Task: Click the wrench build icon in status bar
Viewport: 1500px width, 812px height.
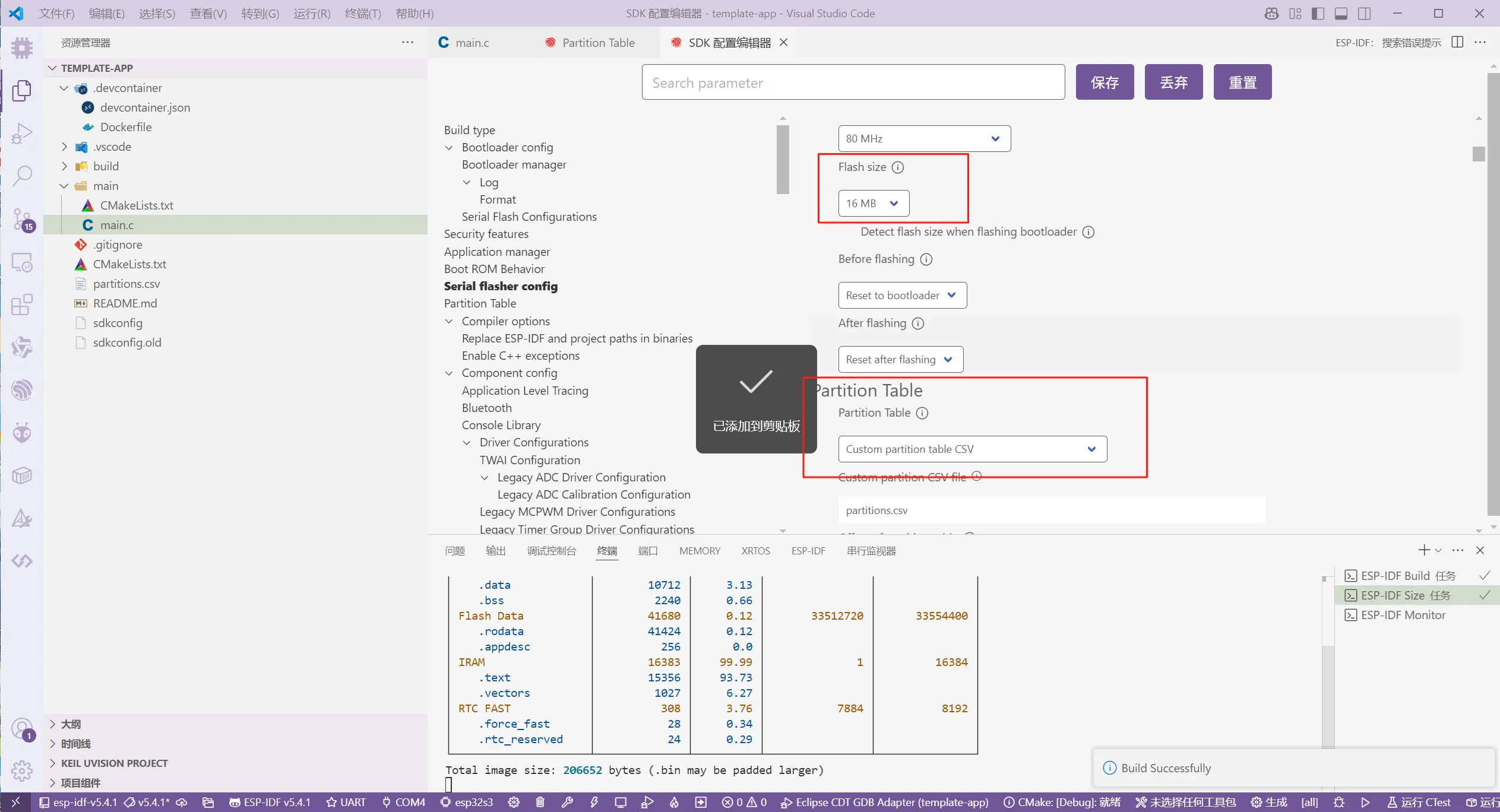Action: click(x=567, y=803)
